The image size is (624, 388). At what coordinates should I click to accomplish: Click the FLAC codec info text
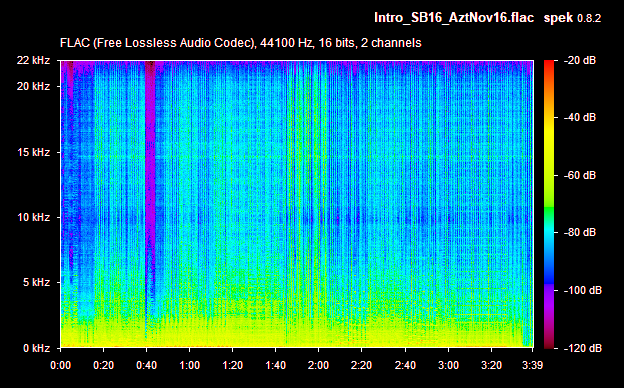(240, 43)
